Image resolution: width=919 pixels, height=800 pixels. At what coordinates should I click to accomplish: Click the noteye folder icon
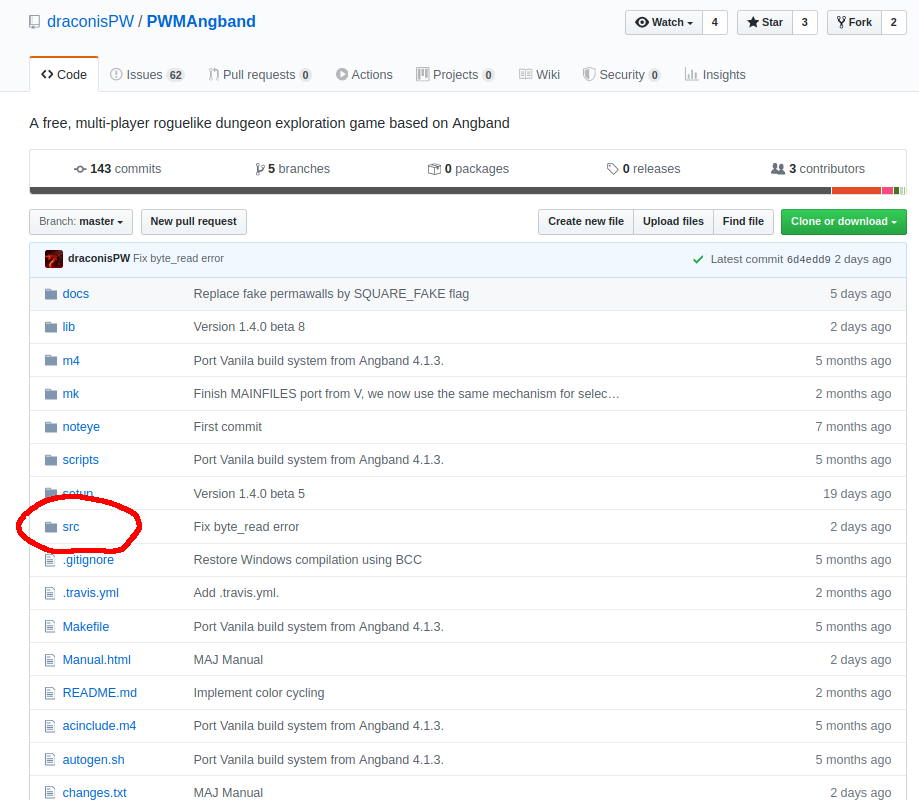[x=51, y=427]
